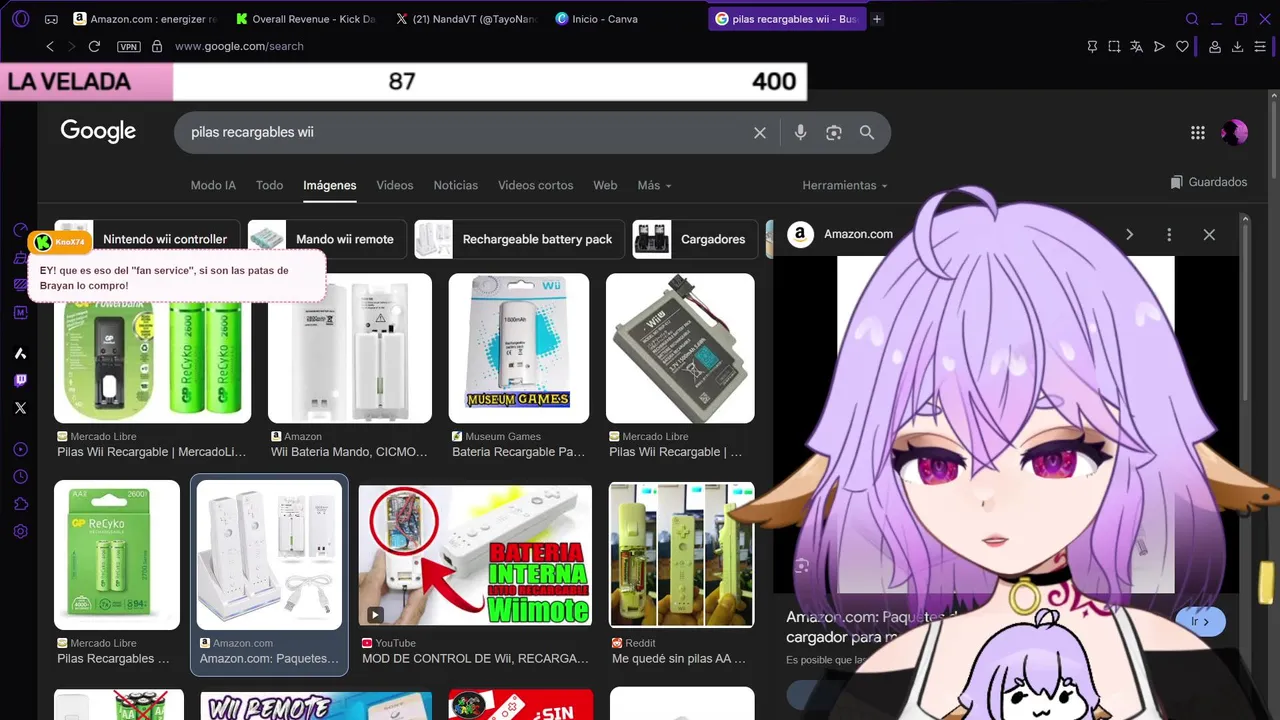This screenshot has height=720, width=1280.
Task: Switch to the Videos cortos tab
Action: [536, 185]
